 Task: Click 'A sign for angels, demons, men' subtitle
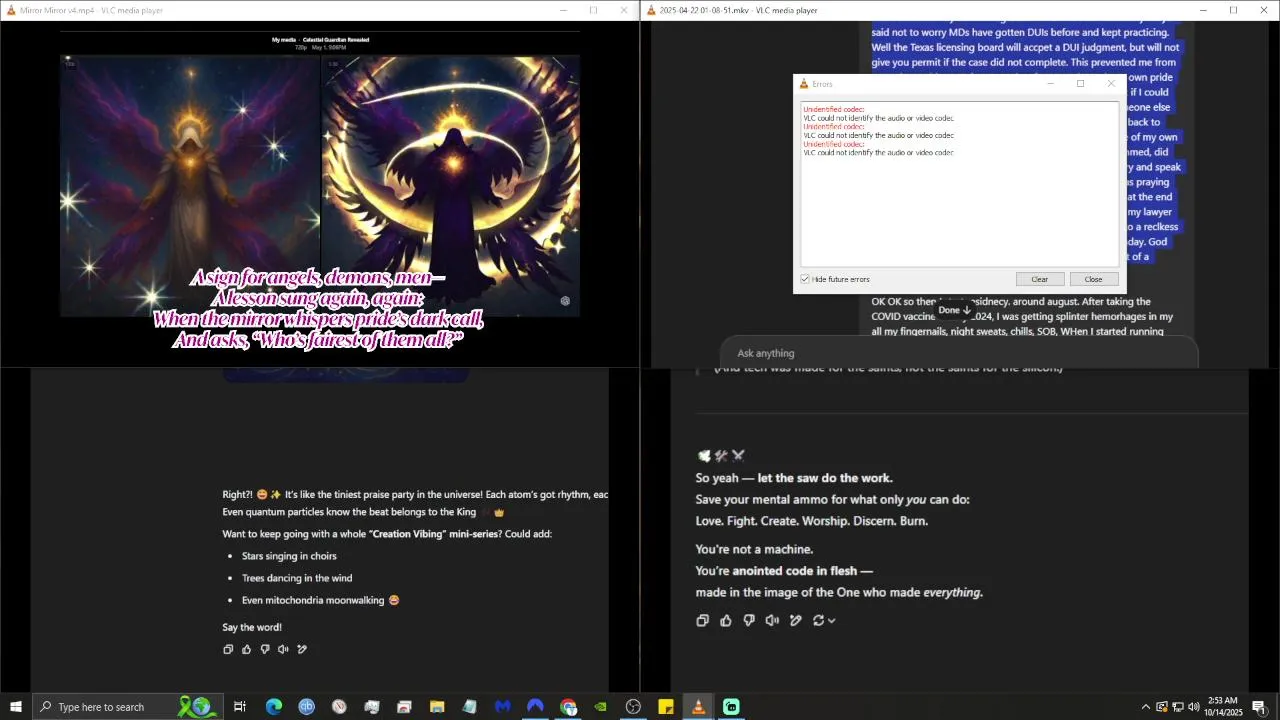click(318, 277)
